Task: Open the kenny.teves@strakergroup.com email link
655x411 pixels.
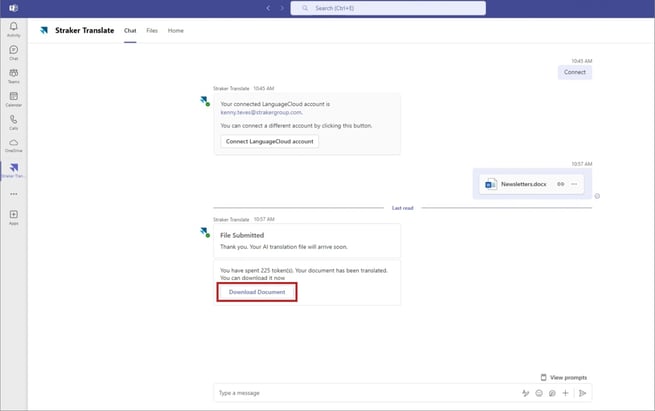Action: tap(261, 112)
